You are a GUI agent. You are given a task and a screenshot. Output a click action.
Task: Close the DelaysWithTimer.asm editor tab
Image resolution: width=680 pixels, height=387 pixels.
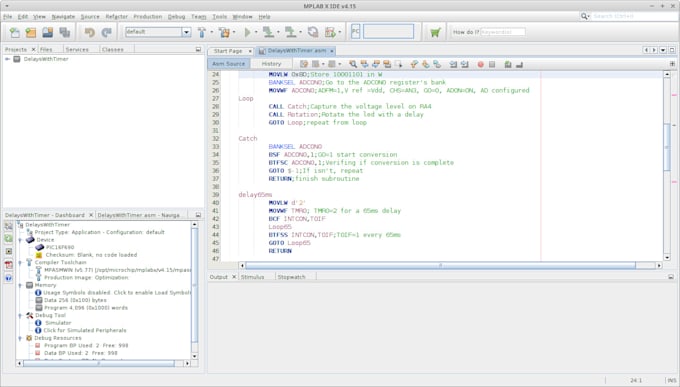332,51
